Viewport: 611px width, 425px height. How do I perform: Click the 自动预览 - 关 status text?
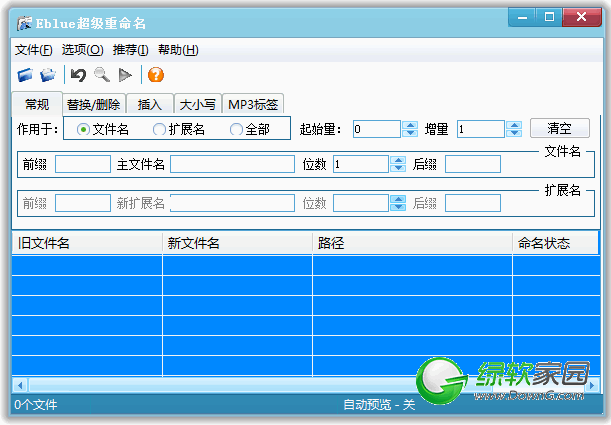379,405
